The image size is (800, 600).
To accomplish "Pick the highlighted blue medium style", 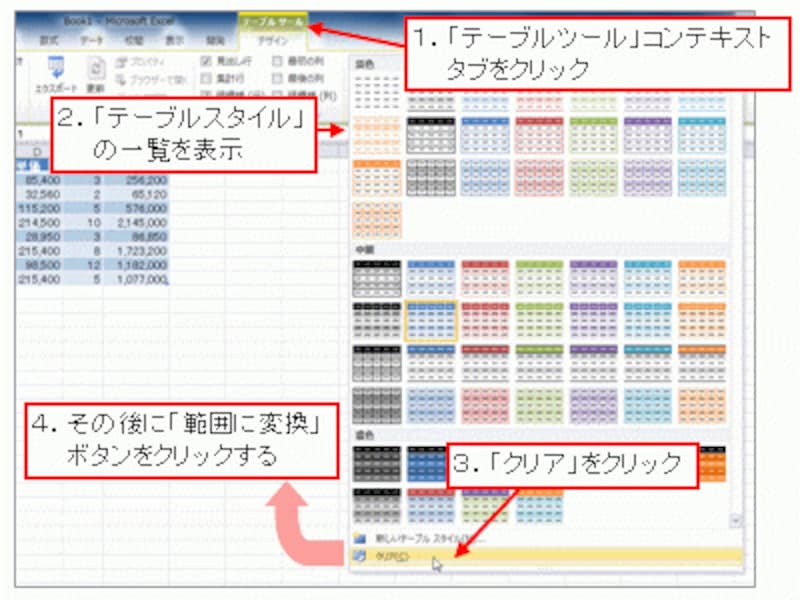I will click(431, 321).
